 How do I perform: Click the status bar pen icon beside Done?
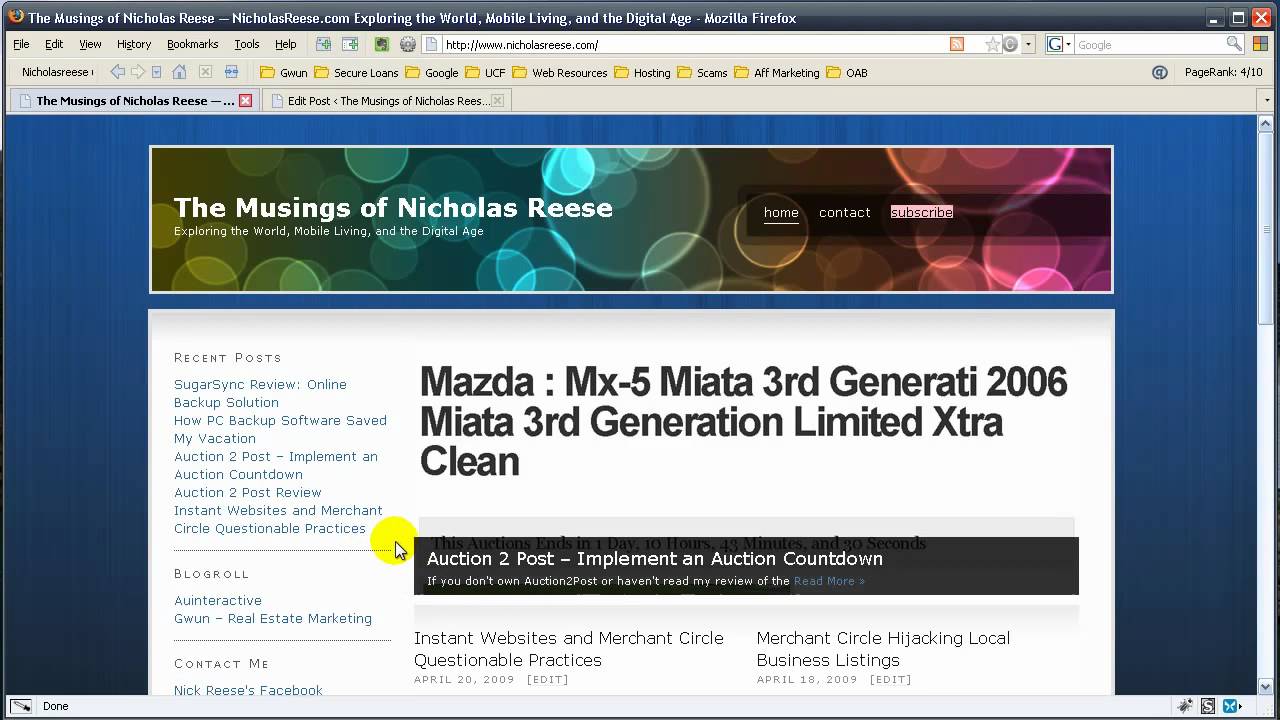coord(20,706)
